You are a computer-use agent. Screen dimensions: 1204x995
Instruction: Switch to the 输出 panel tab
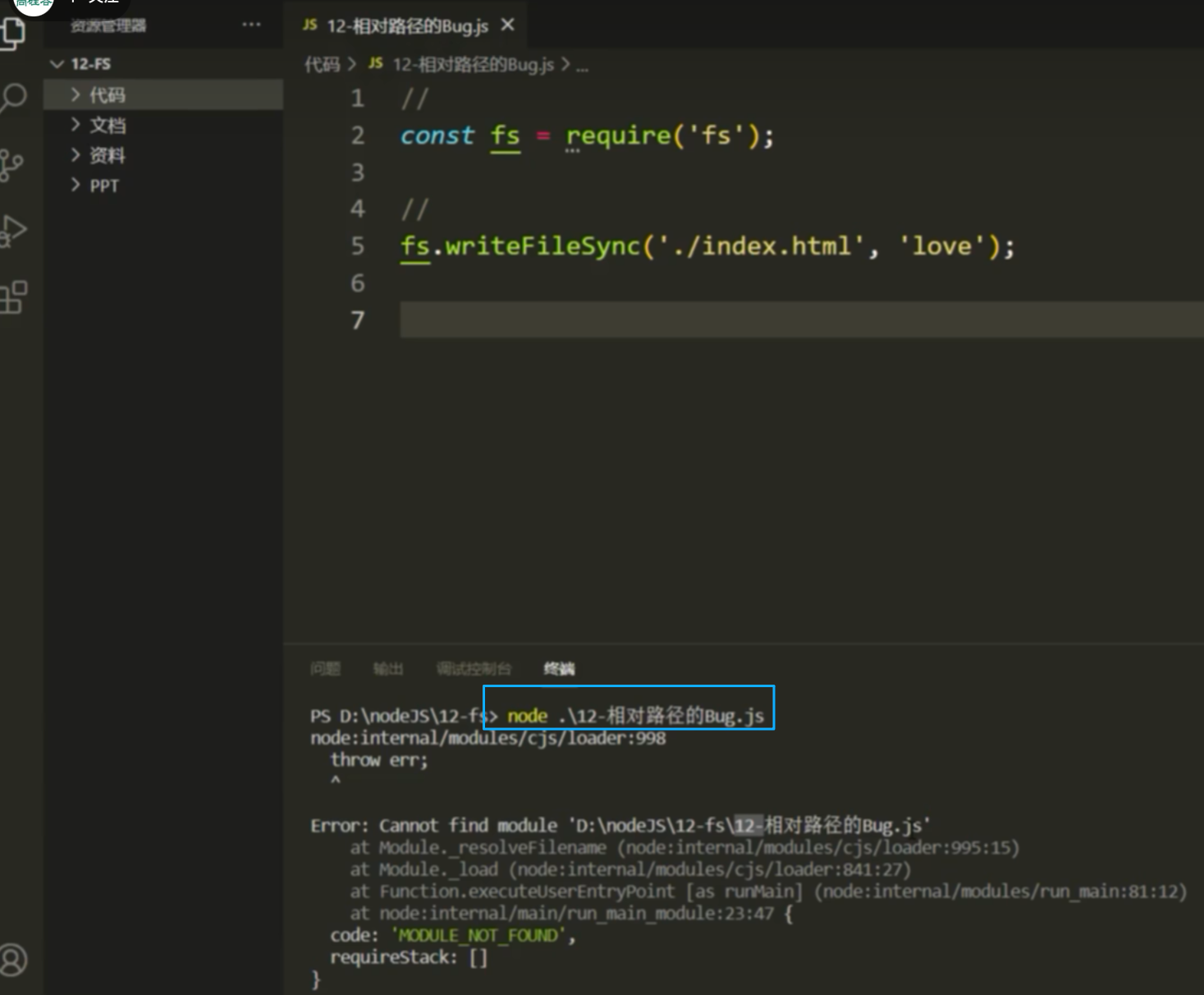388,669
